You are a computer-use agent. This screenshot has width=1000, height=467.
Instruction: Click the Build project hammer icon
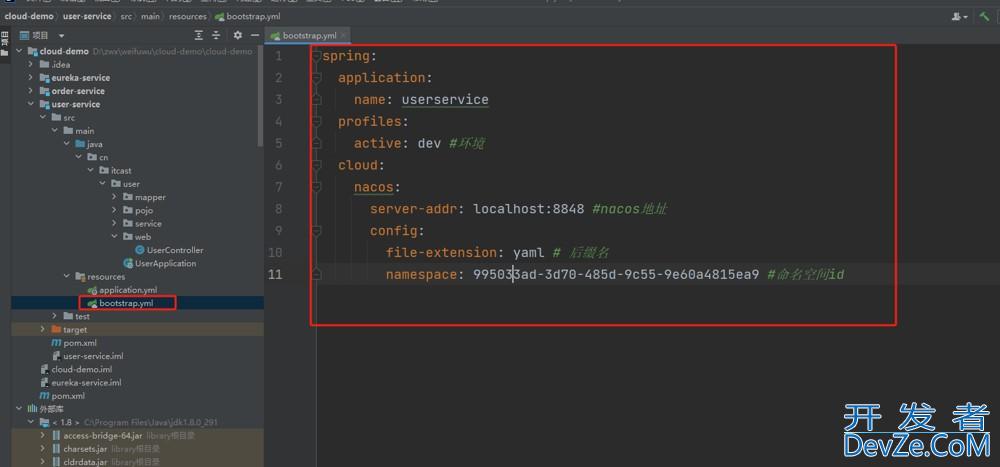(x=985, y=17)
